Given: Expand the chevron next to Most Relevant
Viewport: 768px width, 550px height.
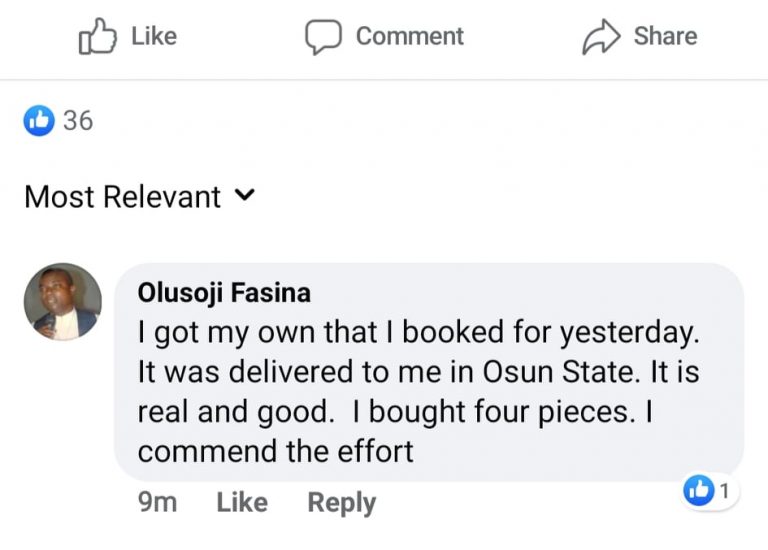Looking at the screenshot, I should click(x=244, y=196).
